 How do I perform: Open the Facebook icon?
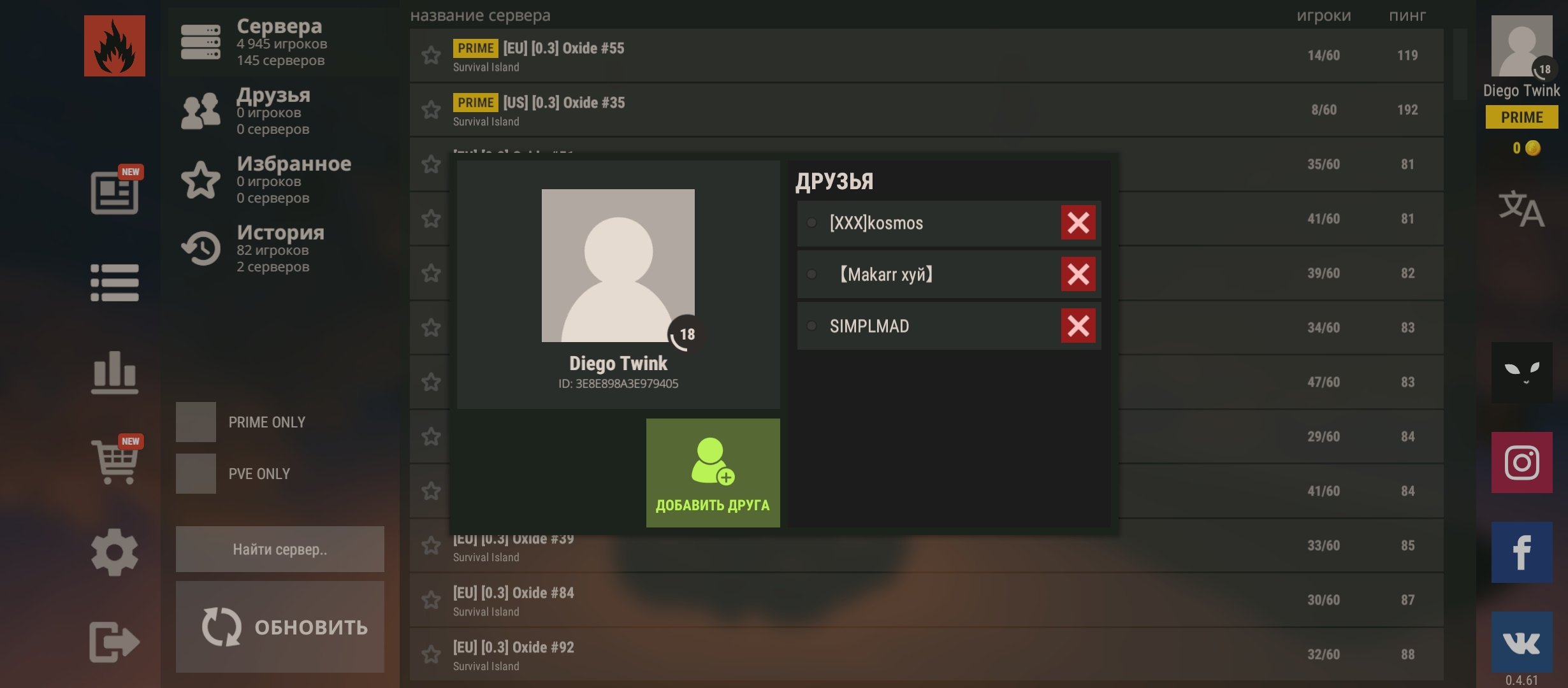coord(1521,552)
